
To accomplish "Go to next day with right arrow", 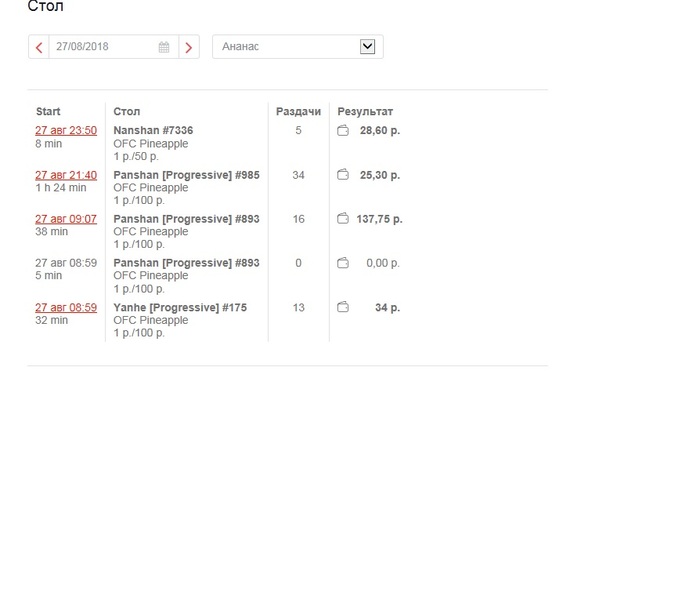I will [x=189, y=47].
